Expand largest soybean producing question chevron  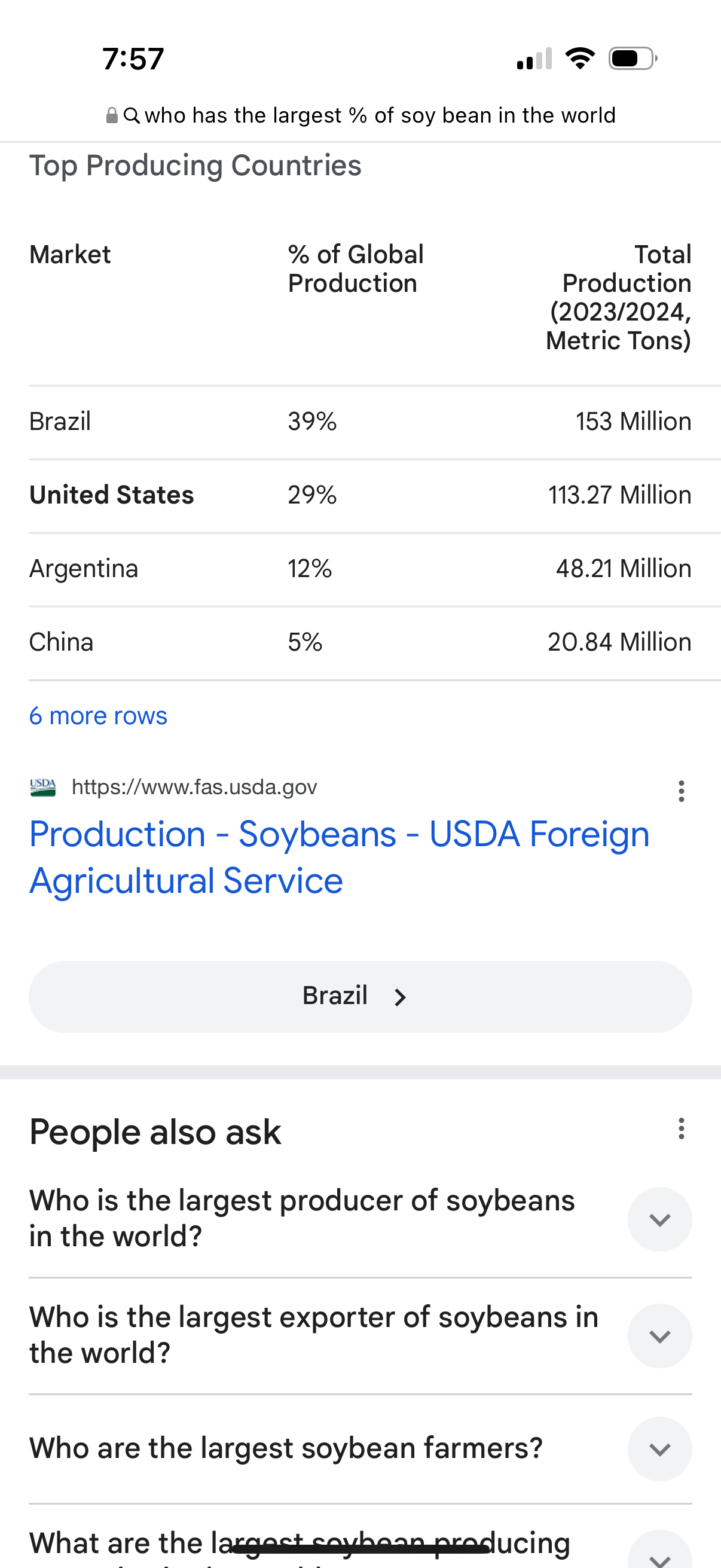coord(659,1555)
